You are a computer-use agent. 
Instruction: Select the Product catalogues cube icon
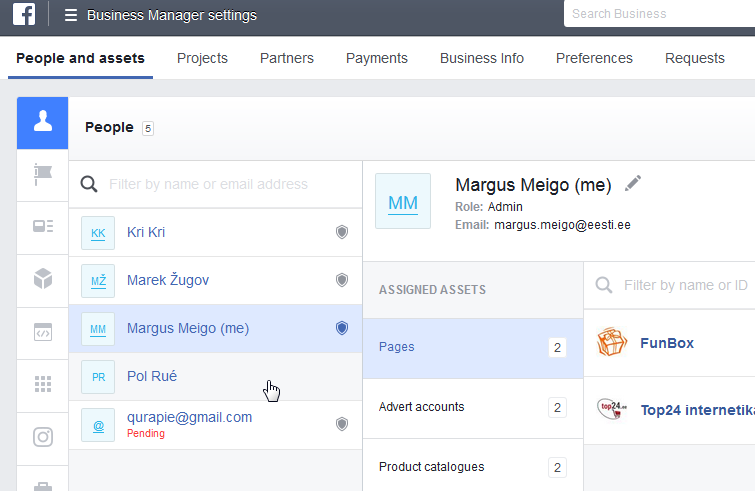pyautogui.click(x=43, y=279)
